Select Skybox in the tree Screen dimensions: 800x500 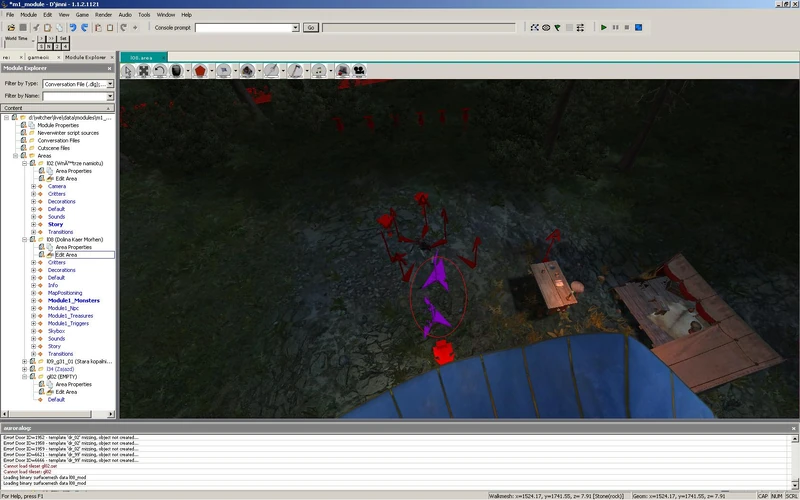(56, 331)
